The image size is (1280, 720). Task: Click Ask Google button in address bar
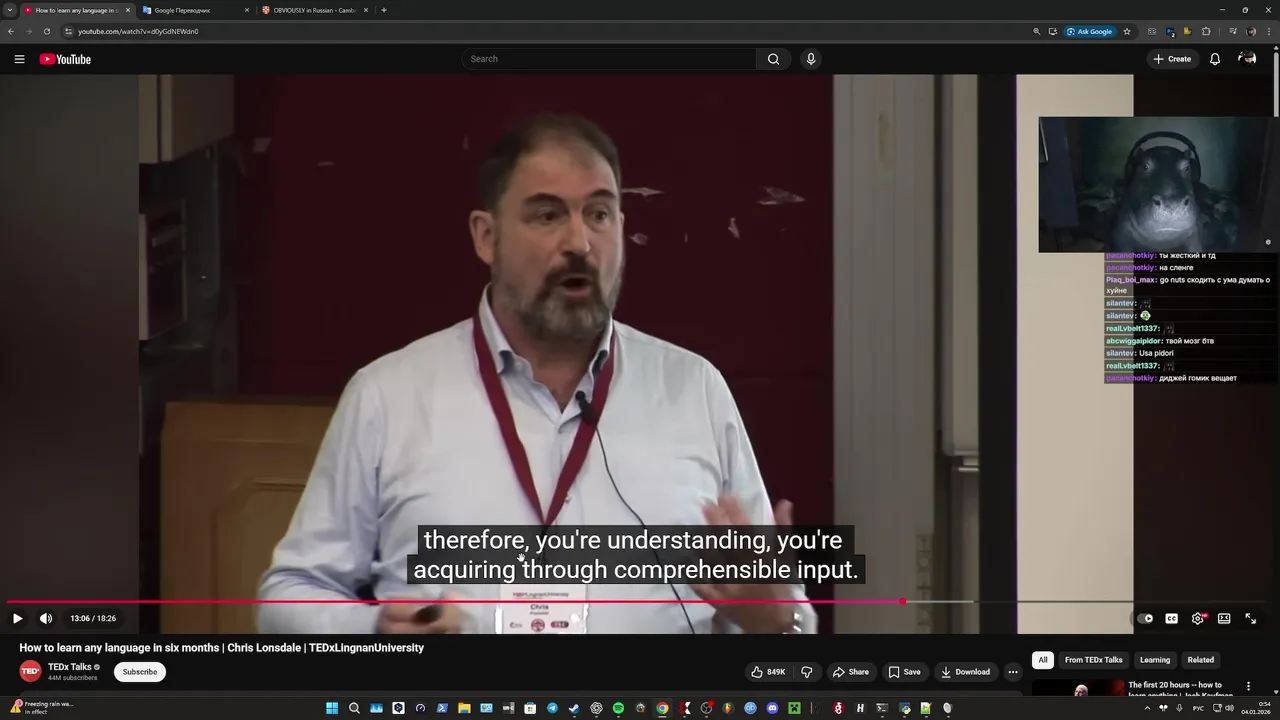pyautogui.click(x=1090, y=31)
